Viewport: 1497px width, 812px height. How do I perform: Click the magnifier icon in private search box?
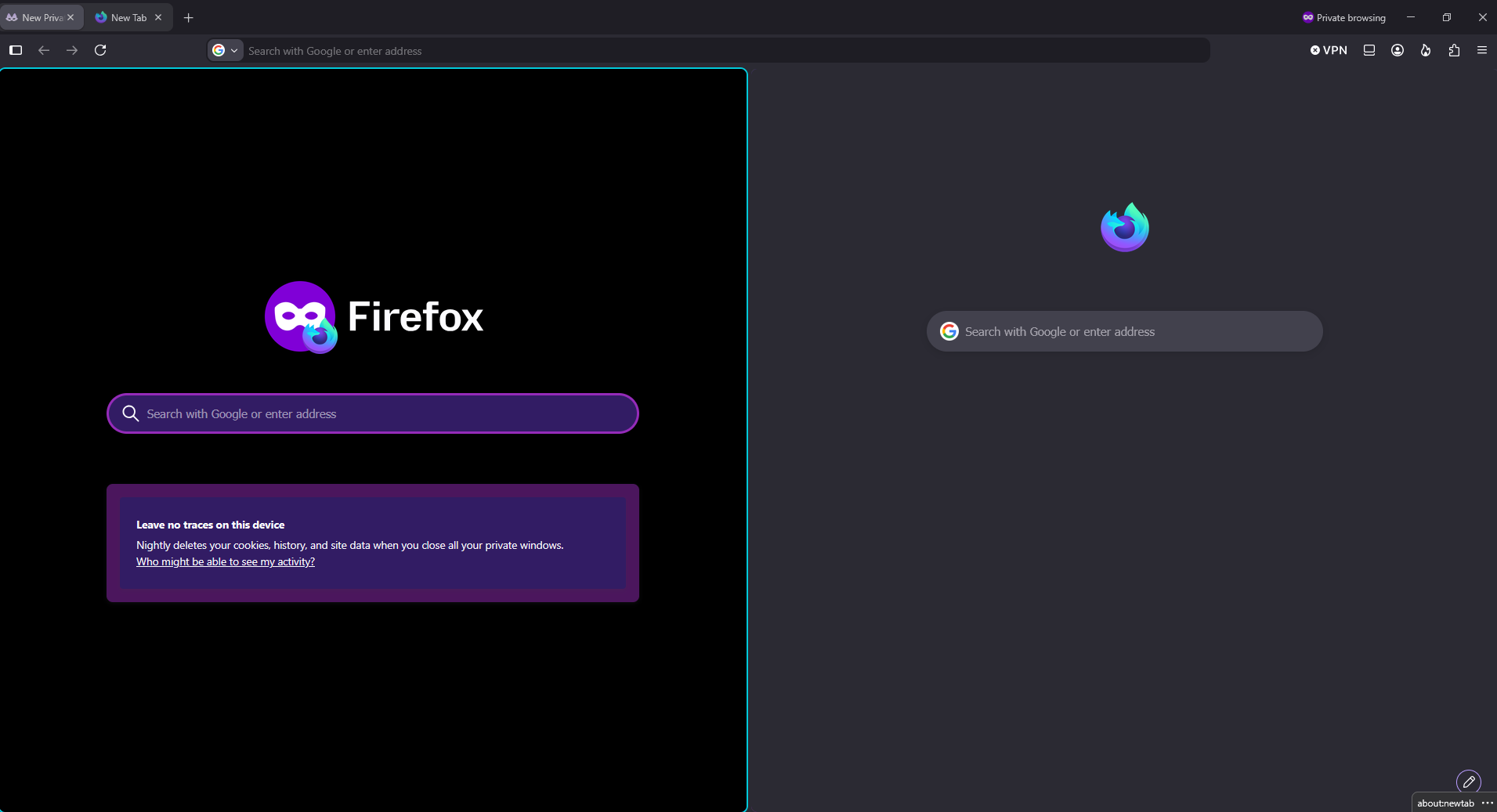point(131,413)
